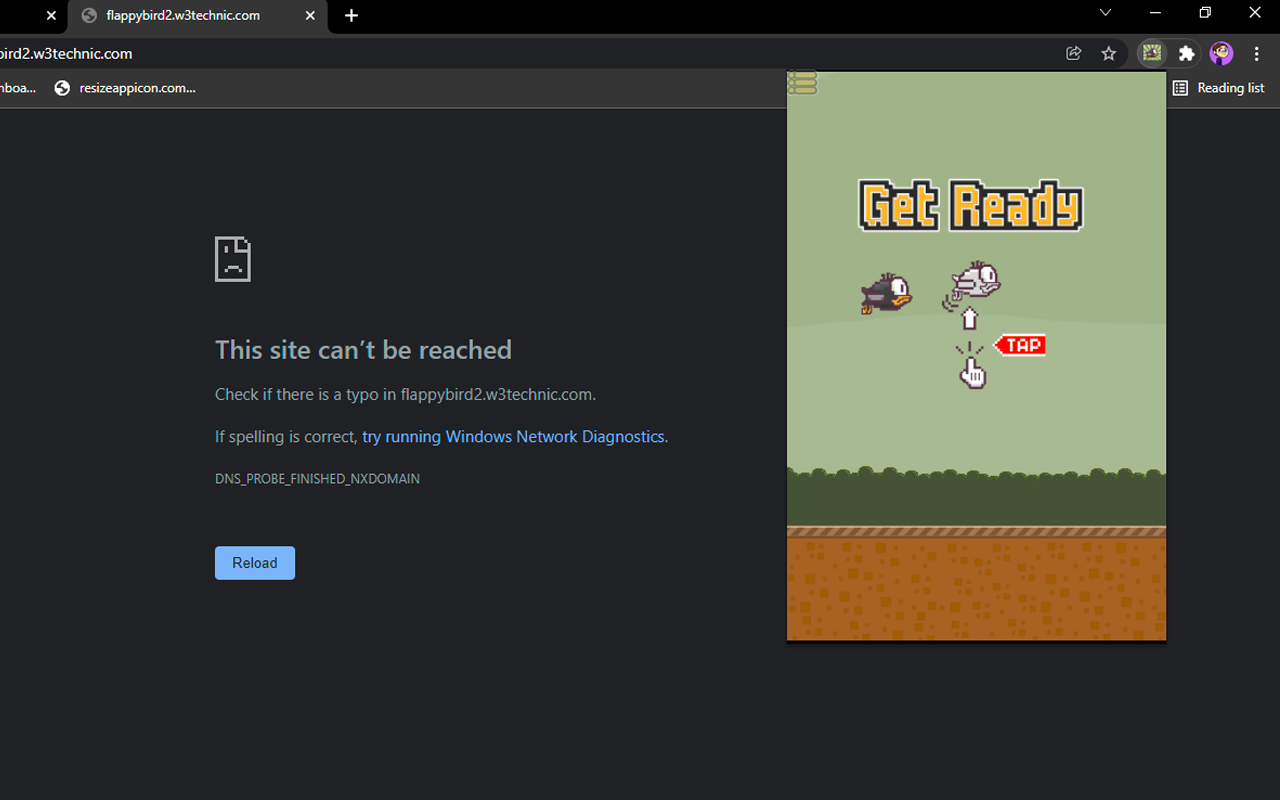Minimize the Chrome window

pos(1155,13)
